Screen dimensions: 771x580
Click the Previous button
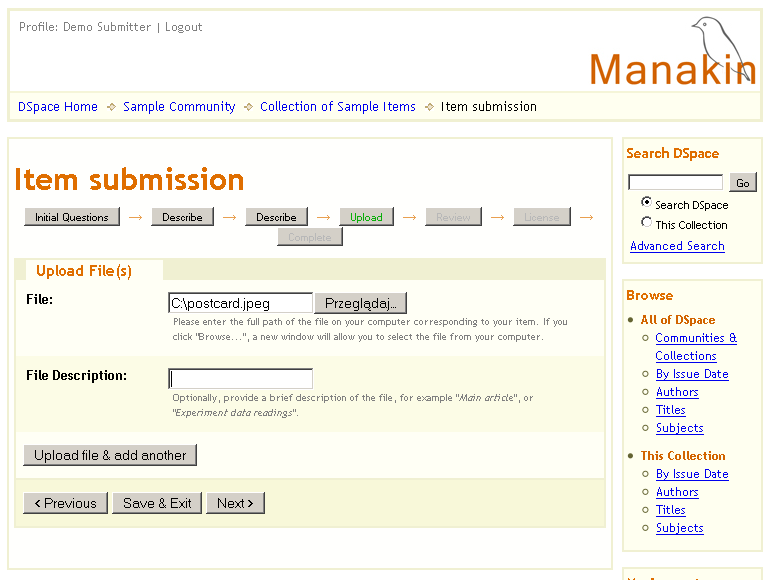pyautogui.click(x=65, y=503)
